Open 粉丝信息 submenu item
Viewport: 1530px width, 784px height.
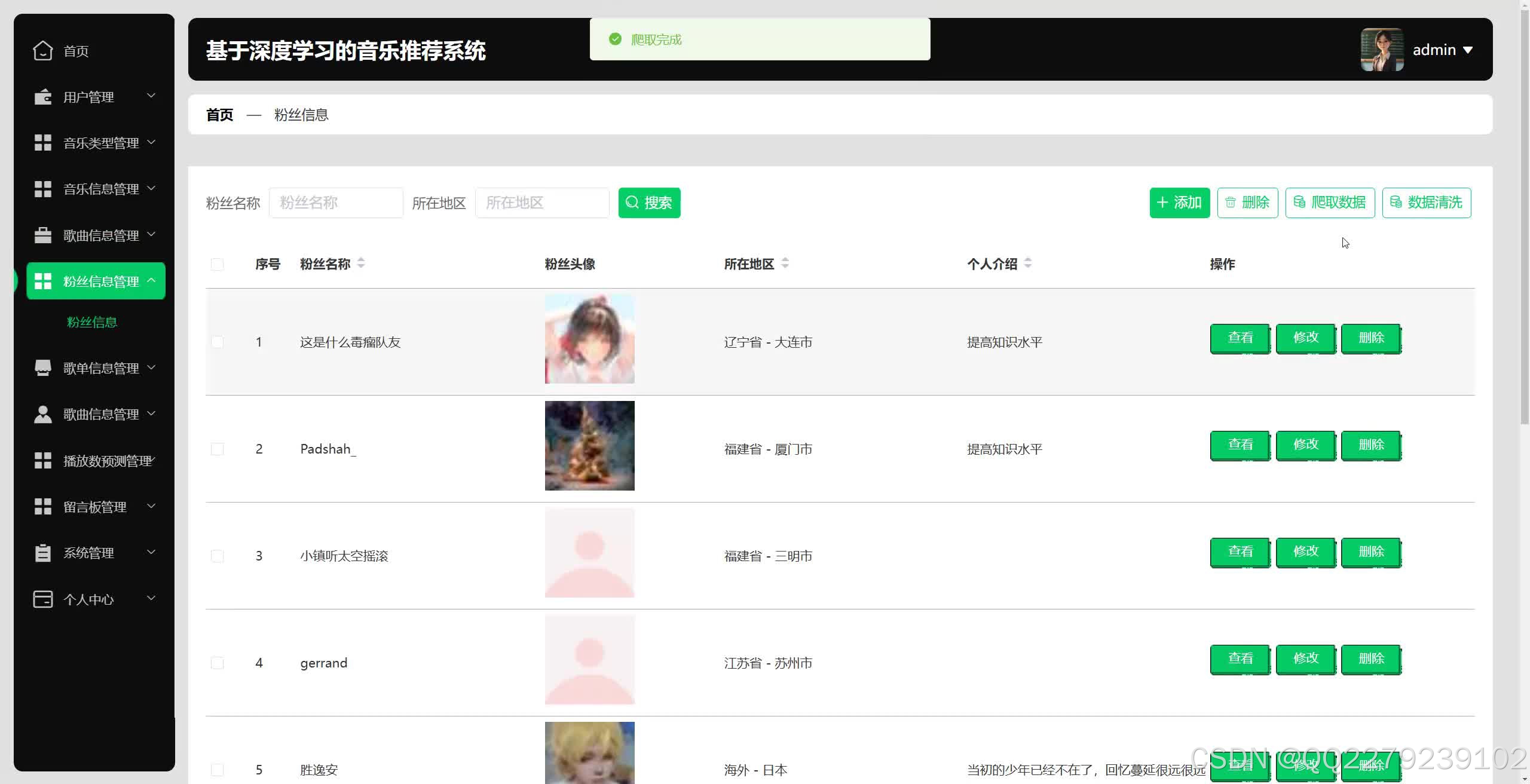click(91, 322)
